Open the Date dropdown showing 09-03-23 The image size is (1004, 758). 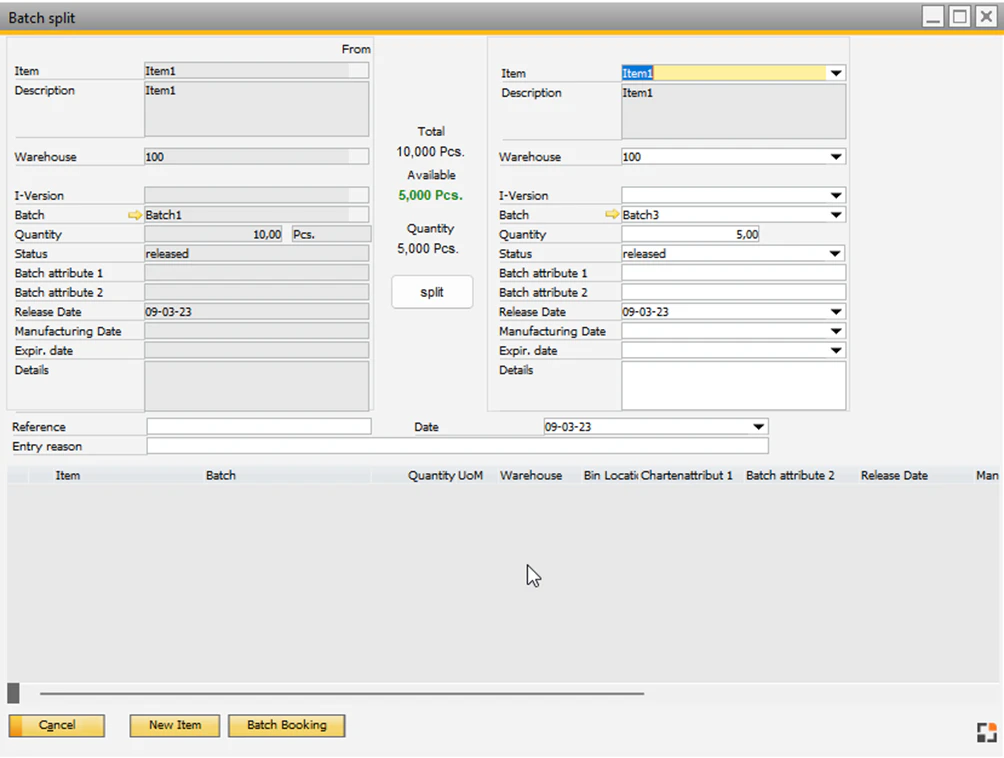click(757, 426)
